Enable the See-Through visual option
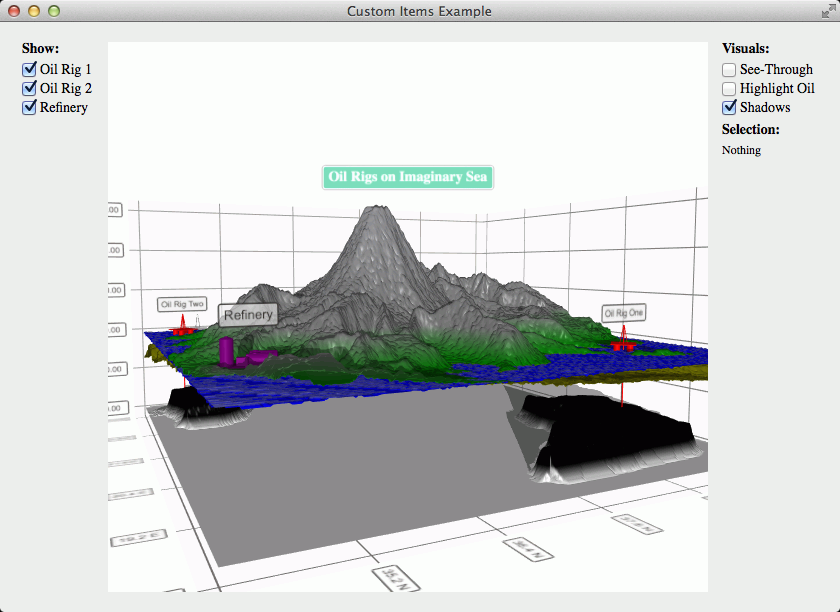 click(730, 70)
